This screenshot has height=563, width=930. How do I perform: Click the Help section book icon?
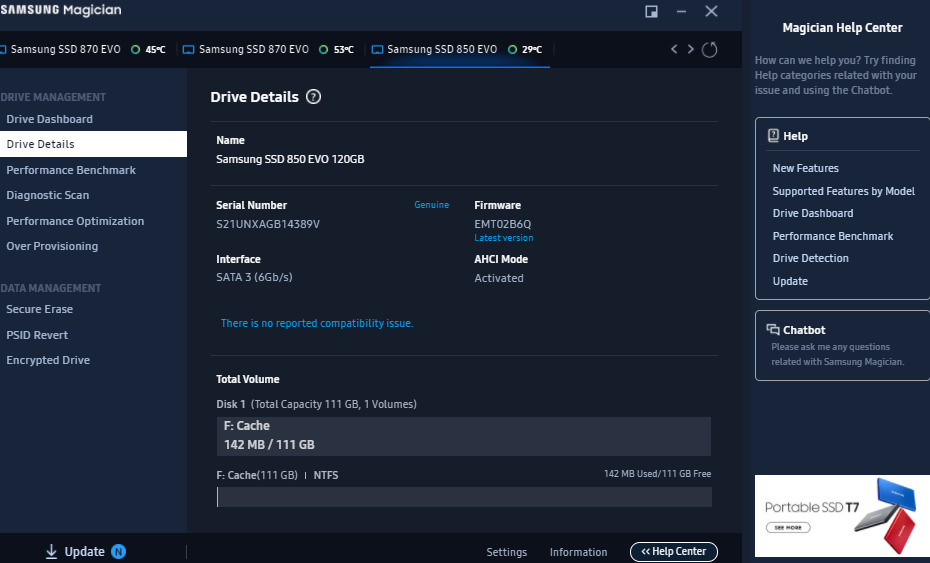[x=773, y=136]
